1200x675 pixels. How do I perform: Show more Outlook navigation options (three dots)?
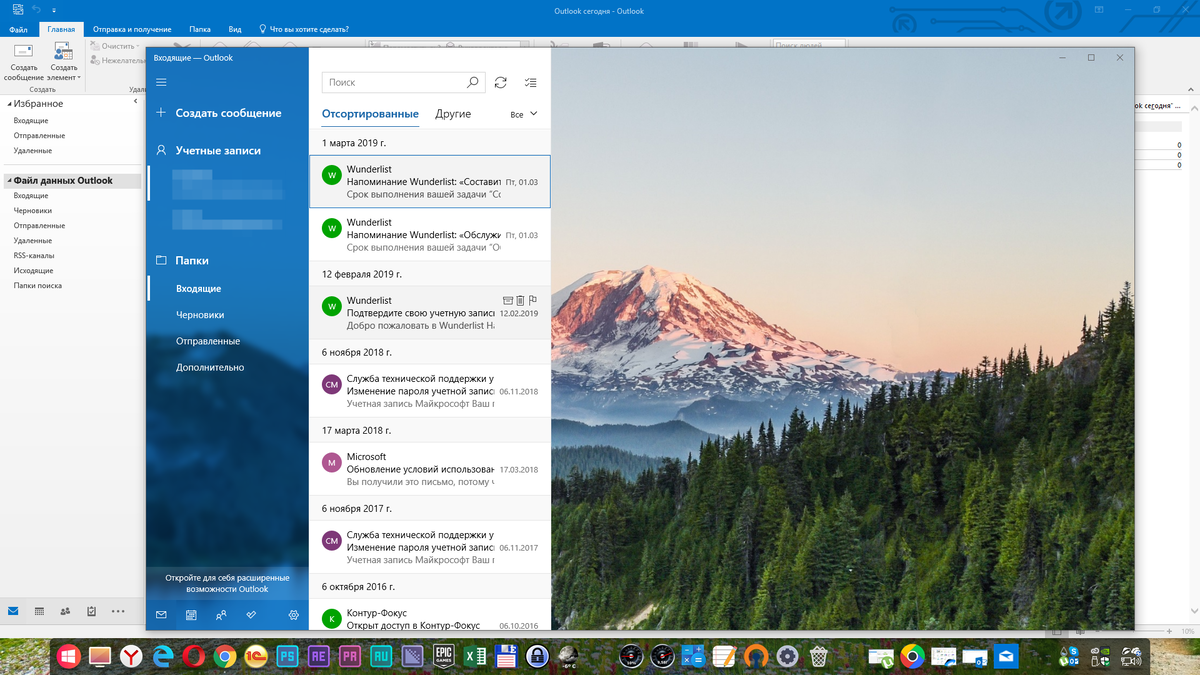point(118,610)
